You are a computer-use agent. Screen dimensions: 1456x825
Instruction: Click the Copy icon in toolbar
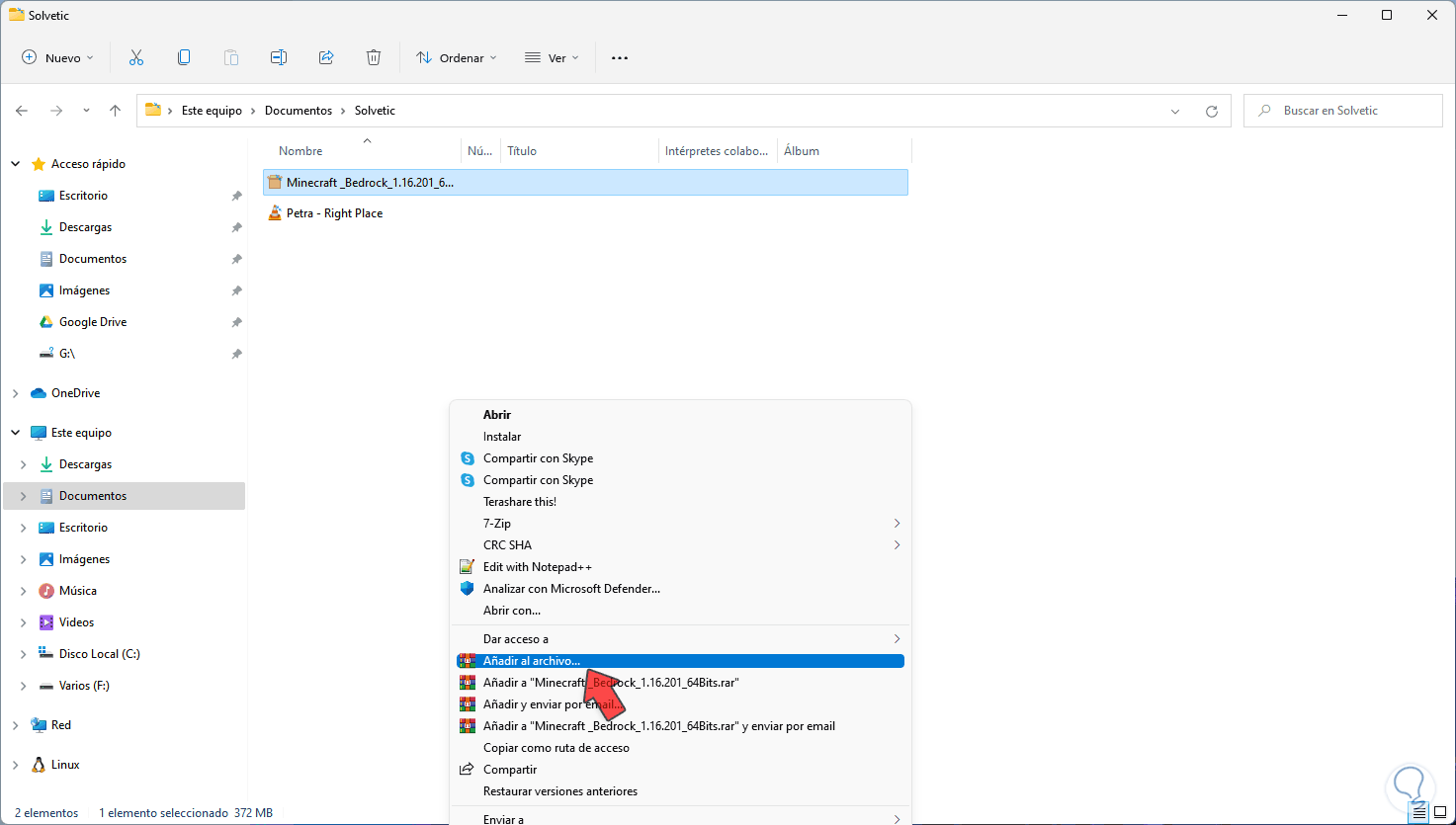tap(184, 58)
